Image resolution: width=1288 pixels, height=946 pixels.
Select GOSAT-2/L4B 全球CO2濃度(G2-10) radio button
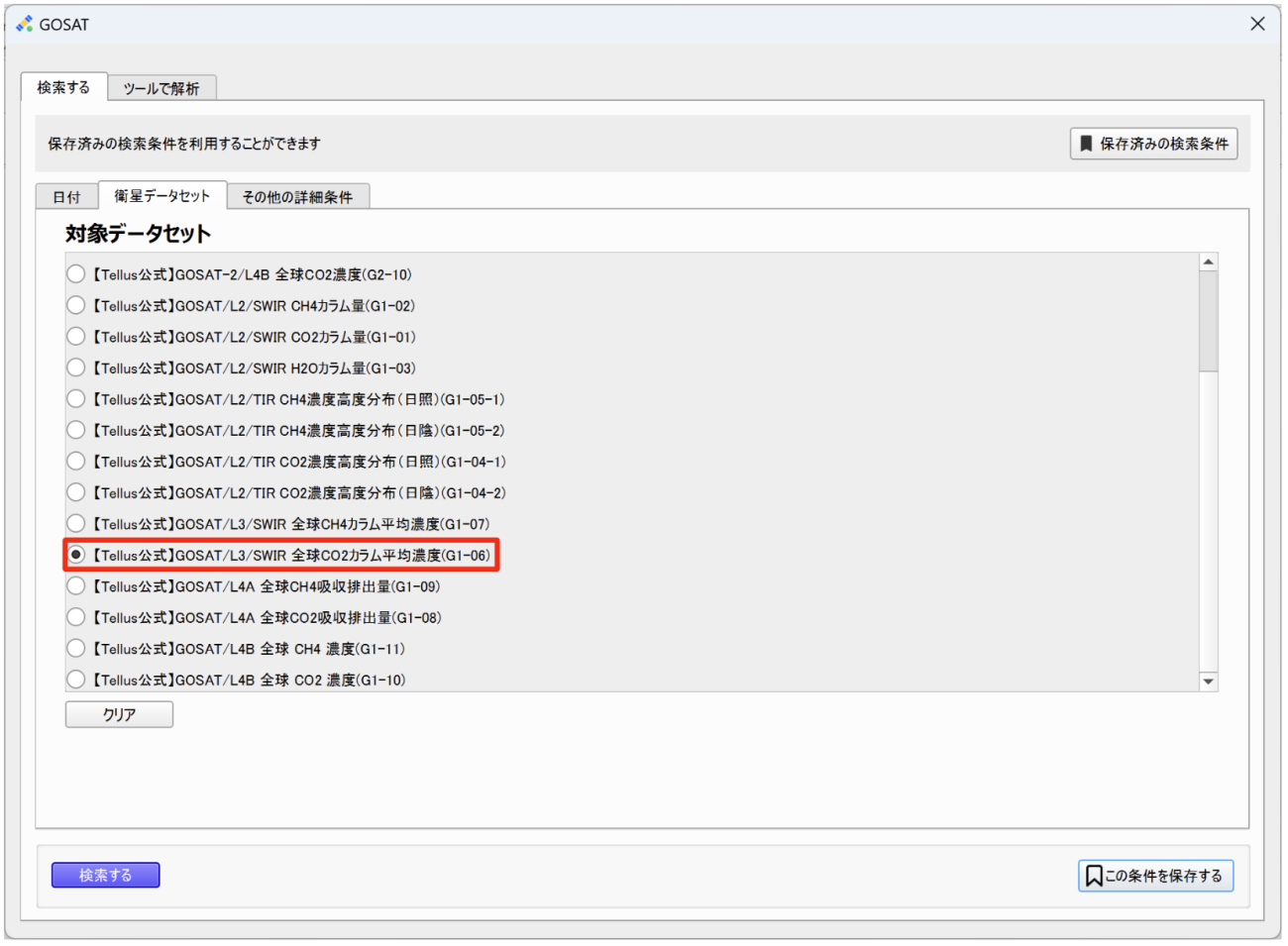76,274
